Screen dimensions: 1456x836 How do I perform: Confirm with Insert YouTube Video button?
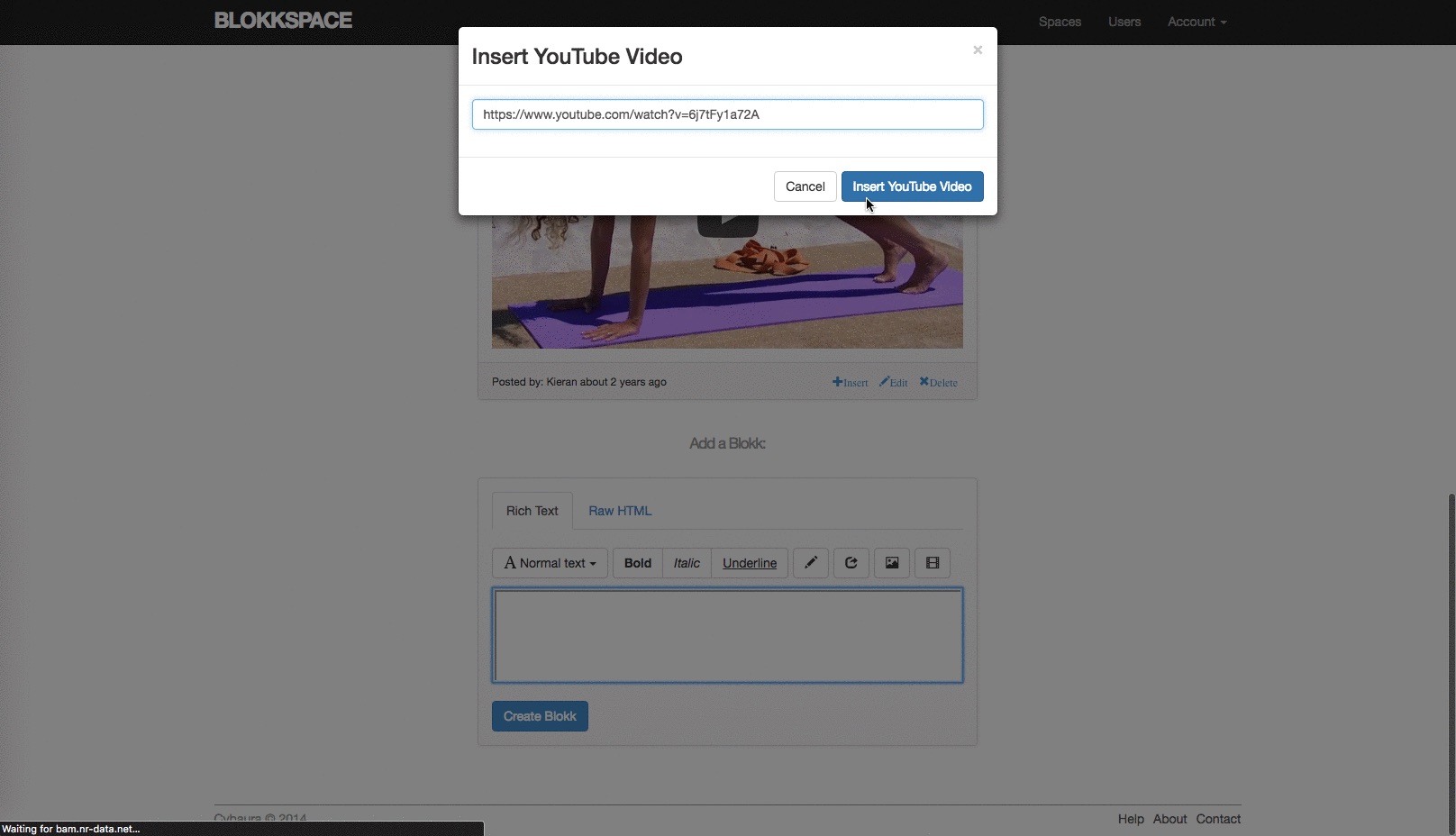click(x=912, y=186)
